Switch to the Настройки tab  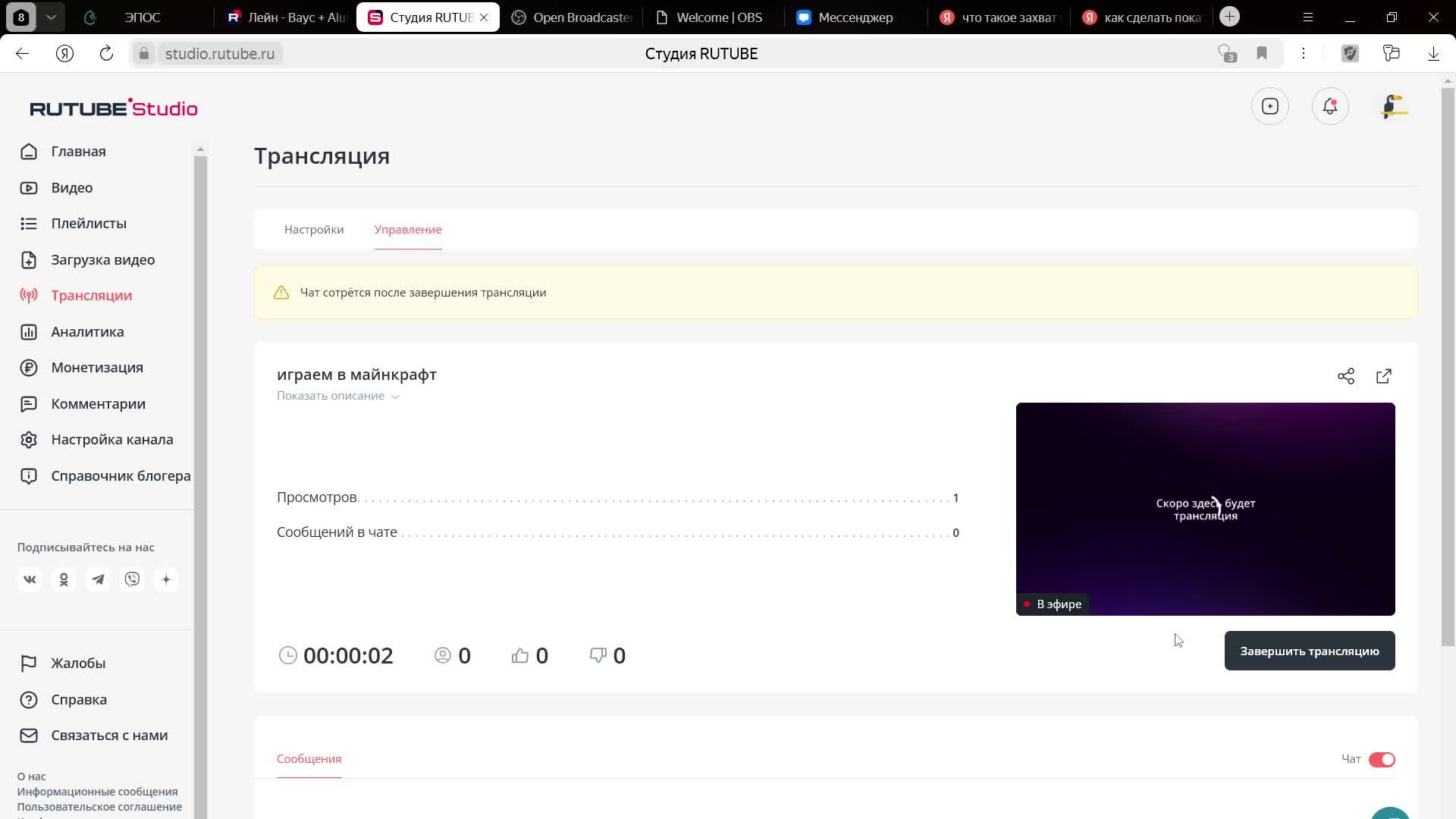[x=314, y=229]
